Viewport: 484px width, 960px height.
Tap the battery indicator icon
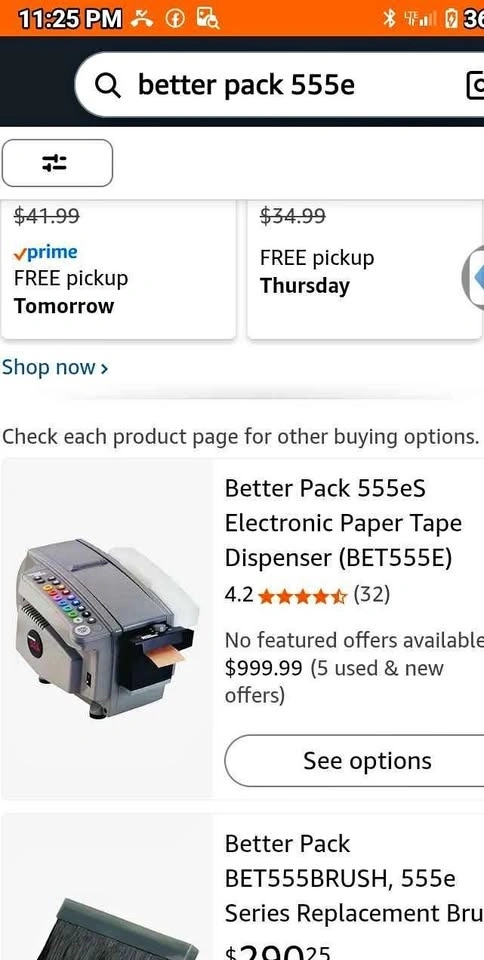pos(452,19)
